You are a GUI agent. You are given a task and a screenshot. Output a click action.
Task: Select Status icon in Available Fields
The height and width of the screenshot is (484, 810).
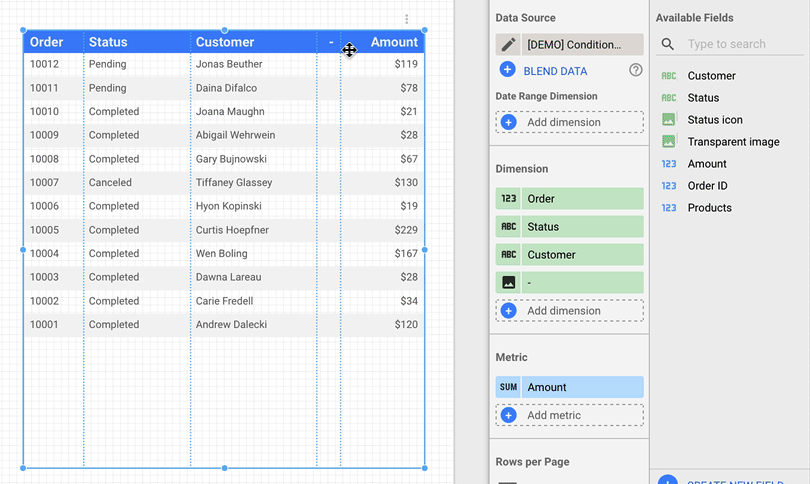(714, 119)
